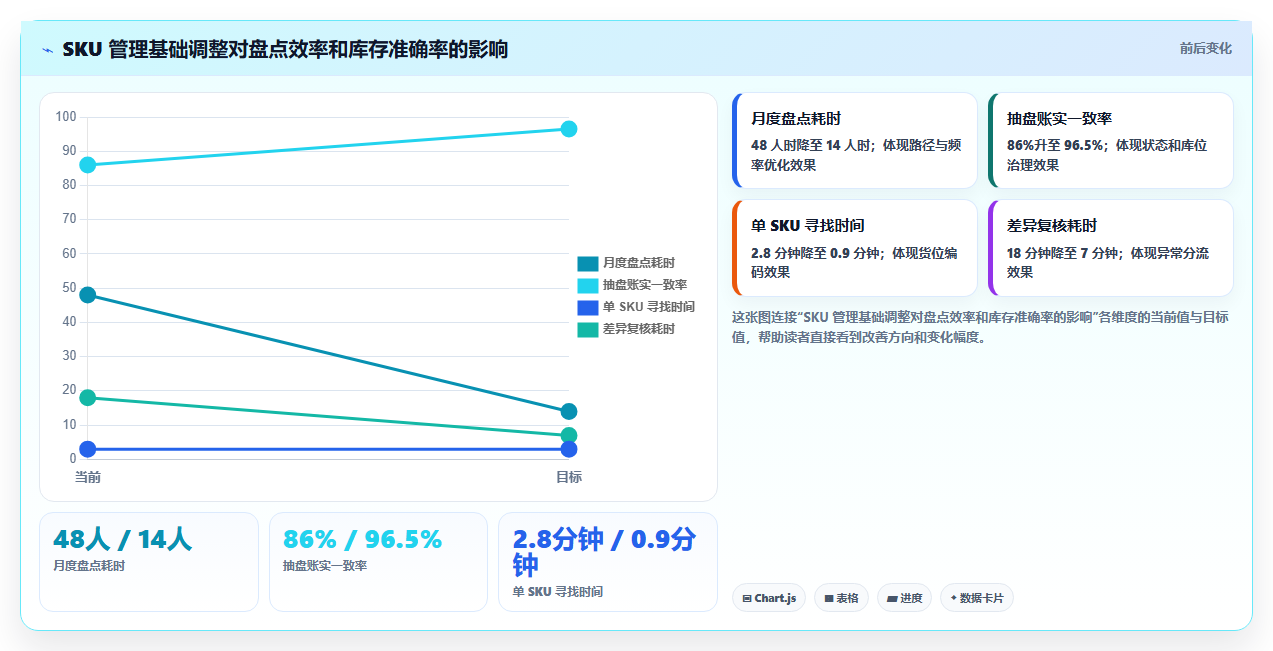Click the 抽盘账实一致率 data point at 目标
This screenshot has height=651, width=1273.
[569, 129]
